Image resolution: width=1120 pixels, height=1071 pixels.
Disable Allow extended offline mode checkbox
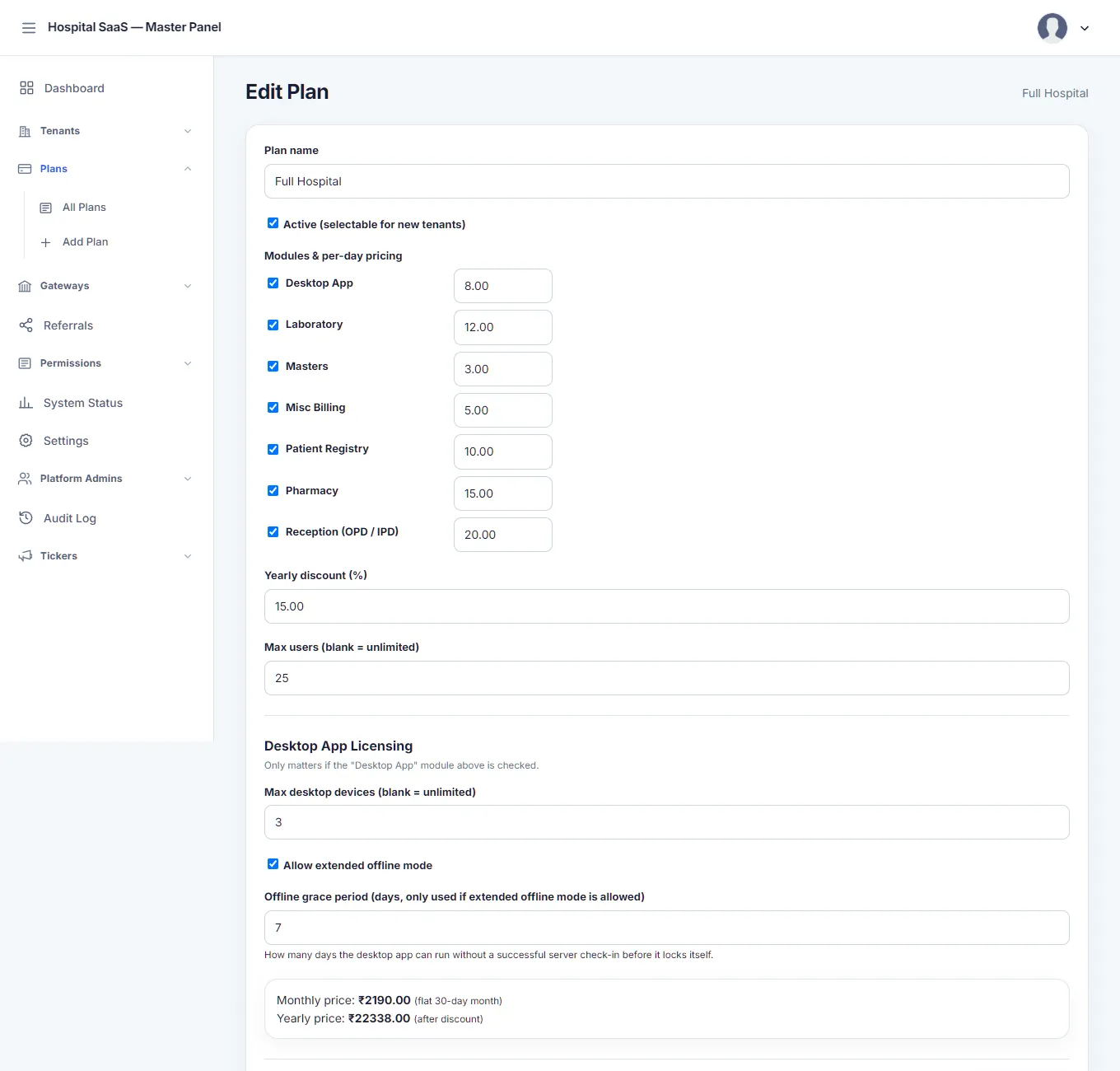click(x=273, y=864)
